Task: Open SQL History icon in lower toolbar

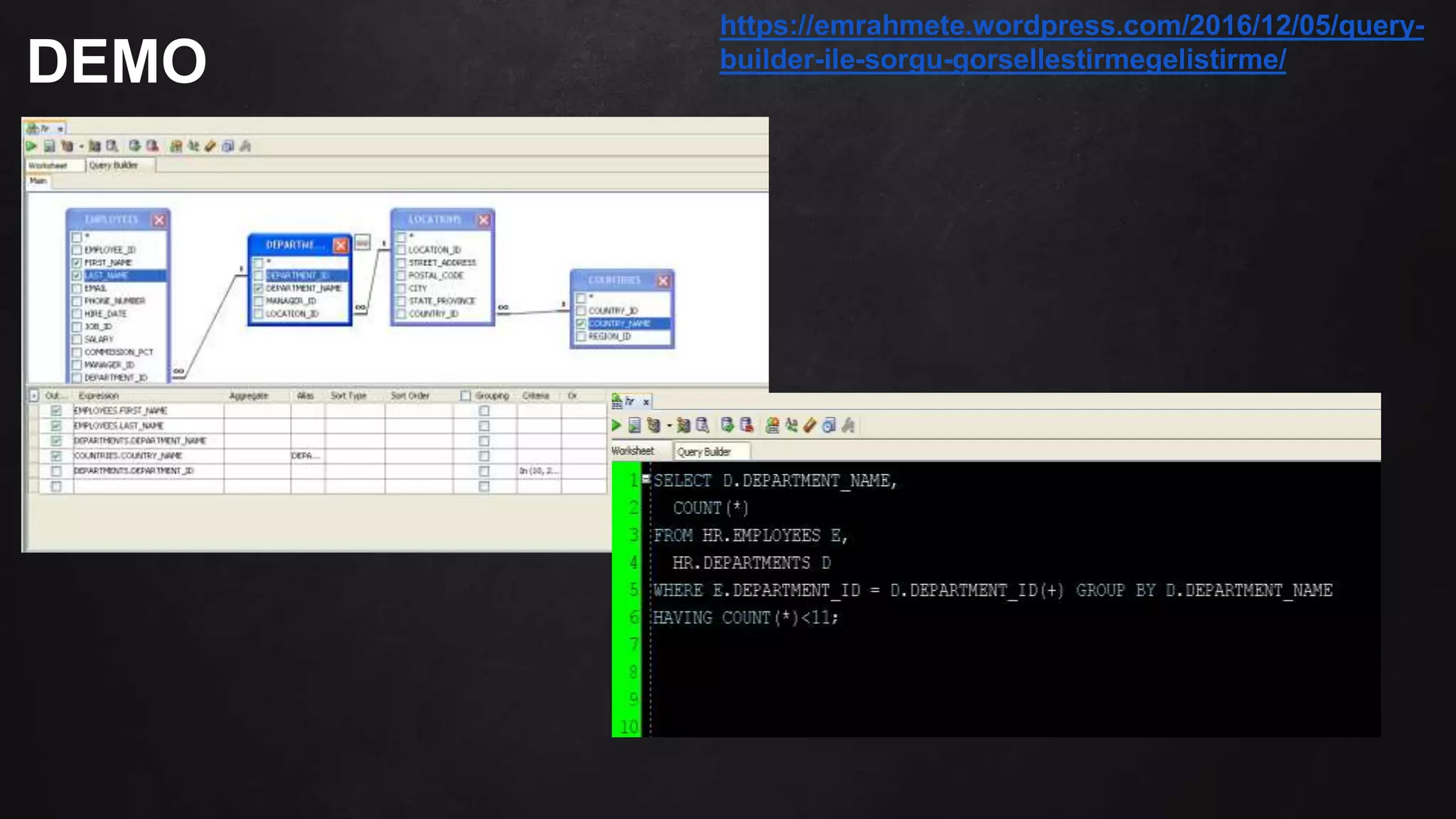Action: (x=828, y=426)
